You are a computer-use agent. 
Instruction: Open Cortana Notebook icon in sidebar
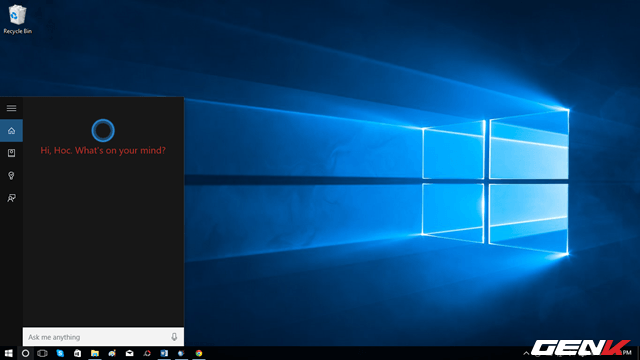[x=11, y=153]
